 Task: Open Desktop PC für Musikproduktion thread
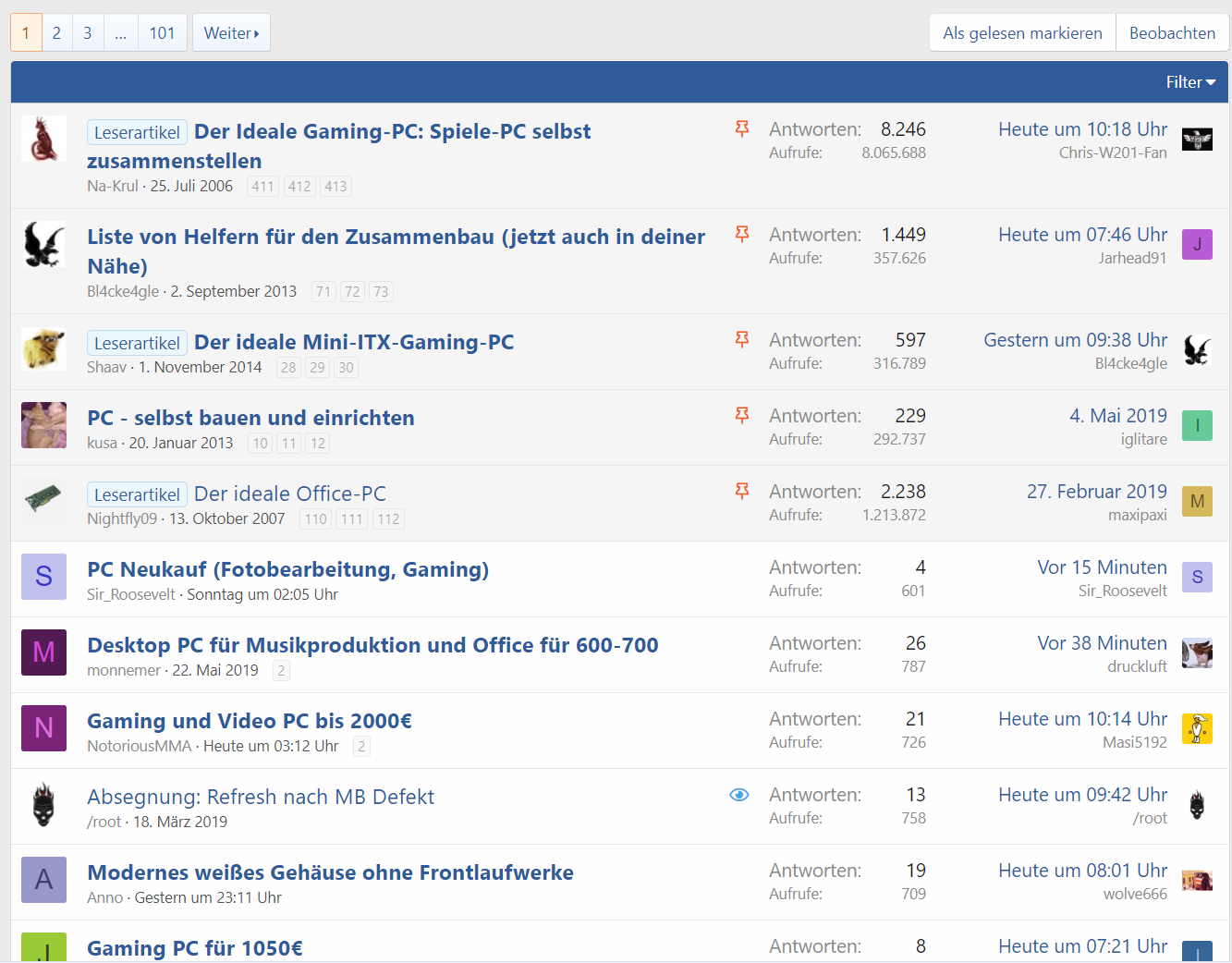pyautogui.click(x=372, y=645)
